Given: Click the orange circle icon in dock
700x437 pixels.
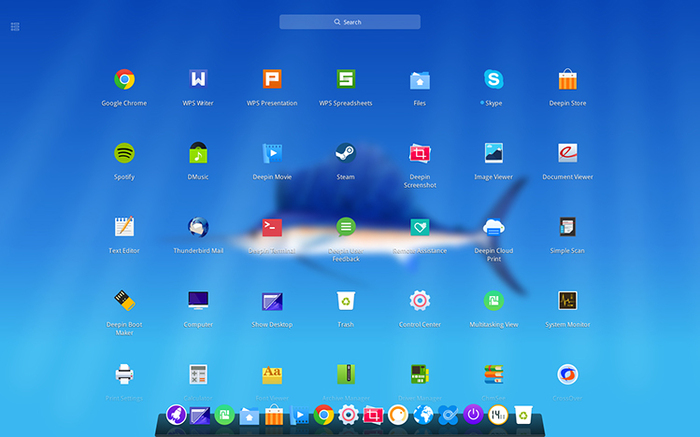Looking at the screenshot, I should pyautogui.click(x=398, y=415).
